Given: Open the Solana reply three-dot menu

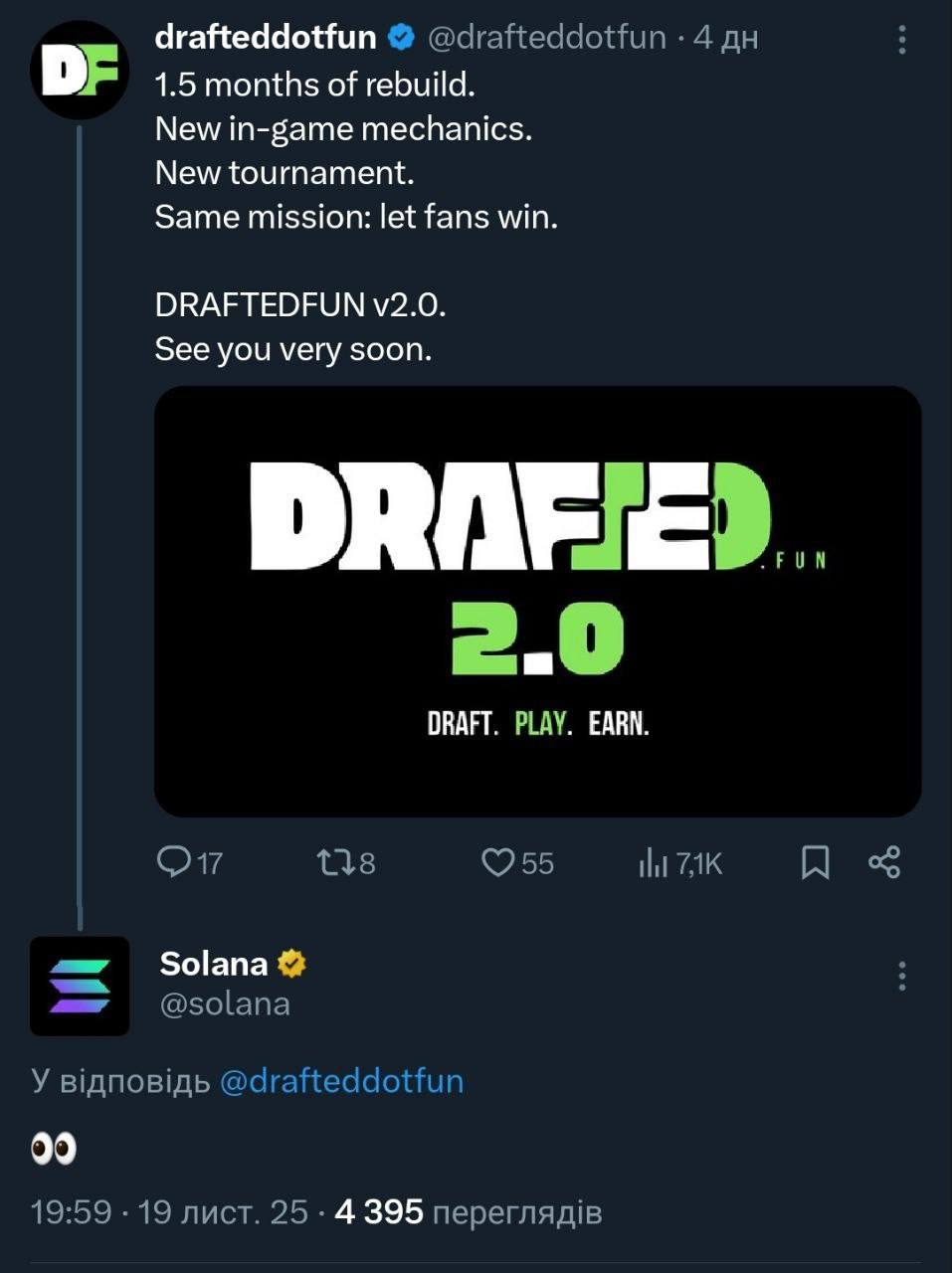Looking at the screenshot, I should click(x=901, y=976).
